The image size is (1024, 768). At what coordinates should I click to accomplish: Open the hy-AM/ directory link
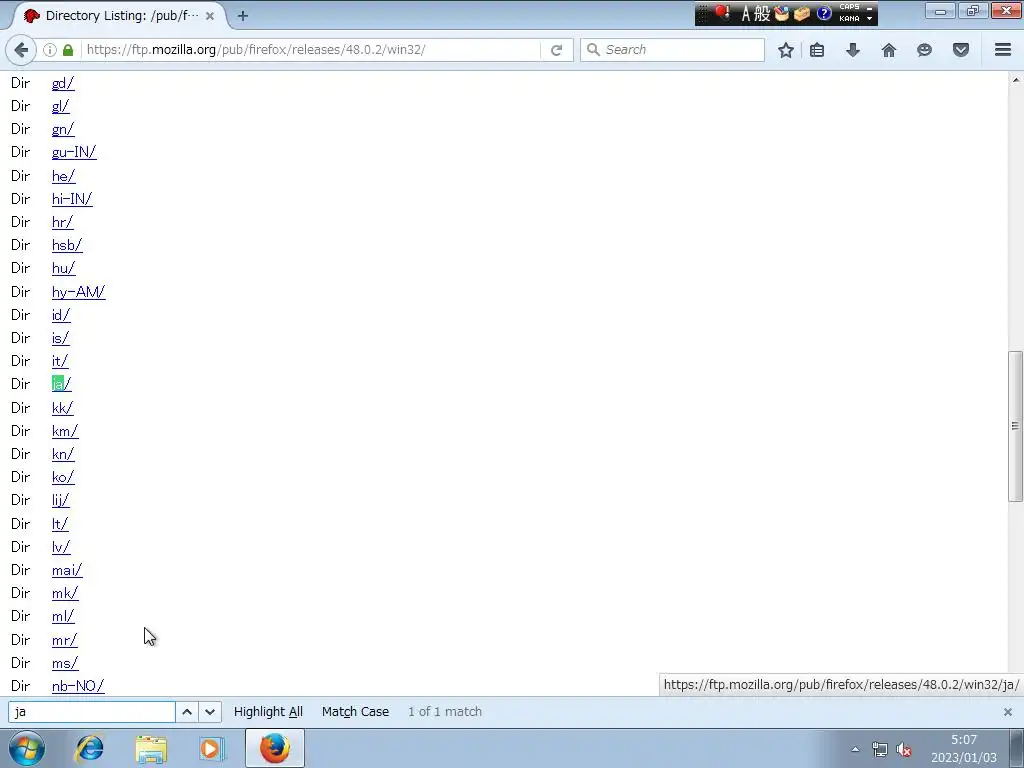click(78, 291)
